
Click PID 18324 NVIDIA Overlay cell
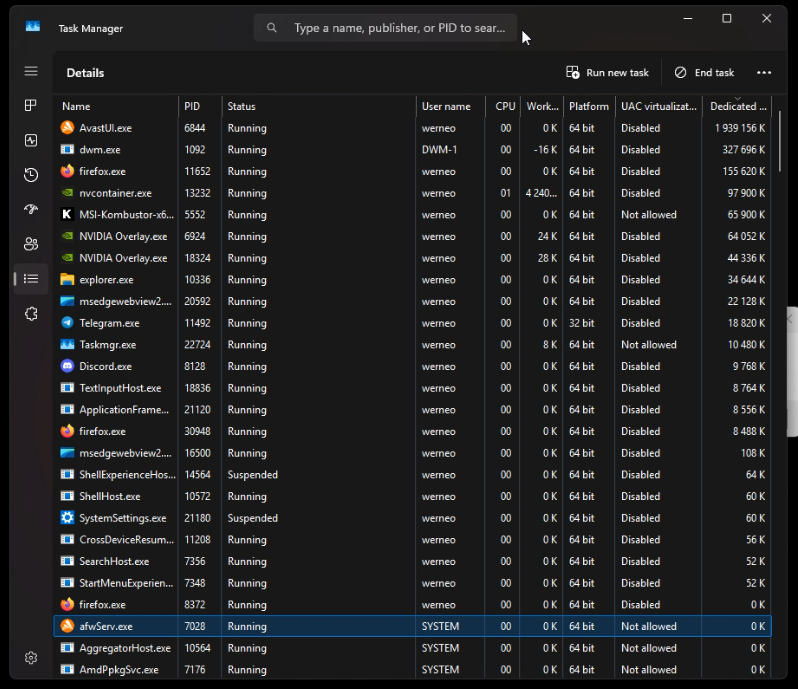point(197,258)
